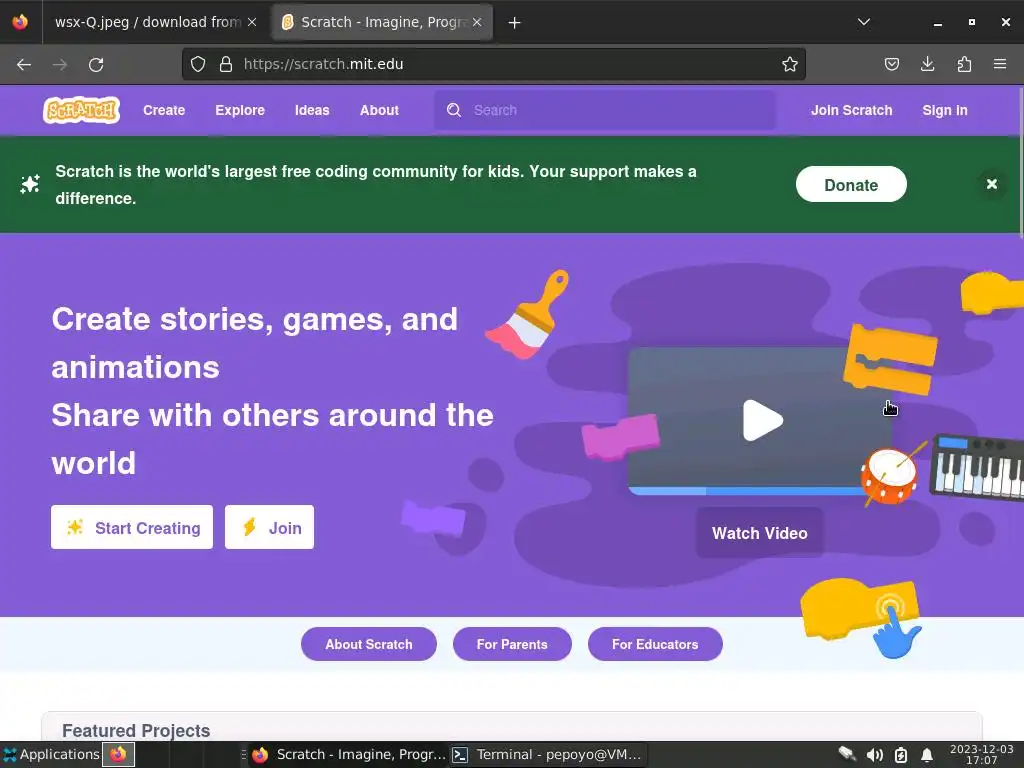Reload the page with the refresh icon
This screenshot has width=1024, height=768.
(x=96, y=65)
